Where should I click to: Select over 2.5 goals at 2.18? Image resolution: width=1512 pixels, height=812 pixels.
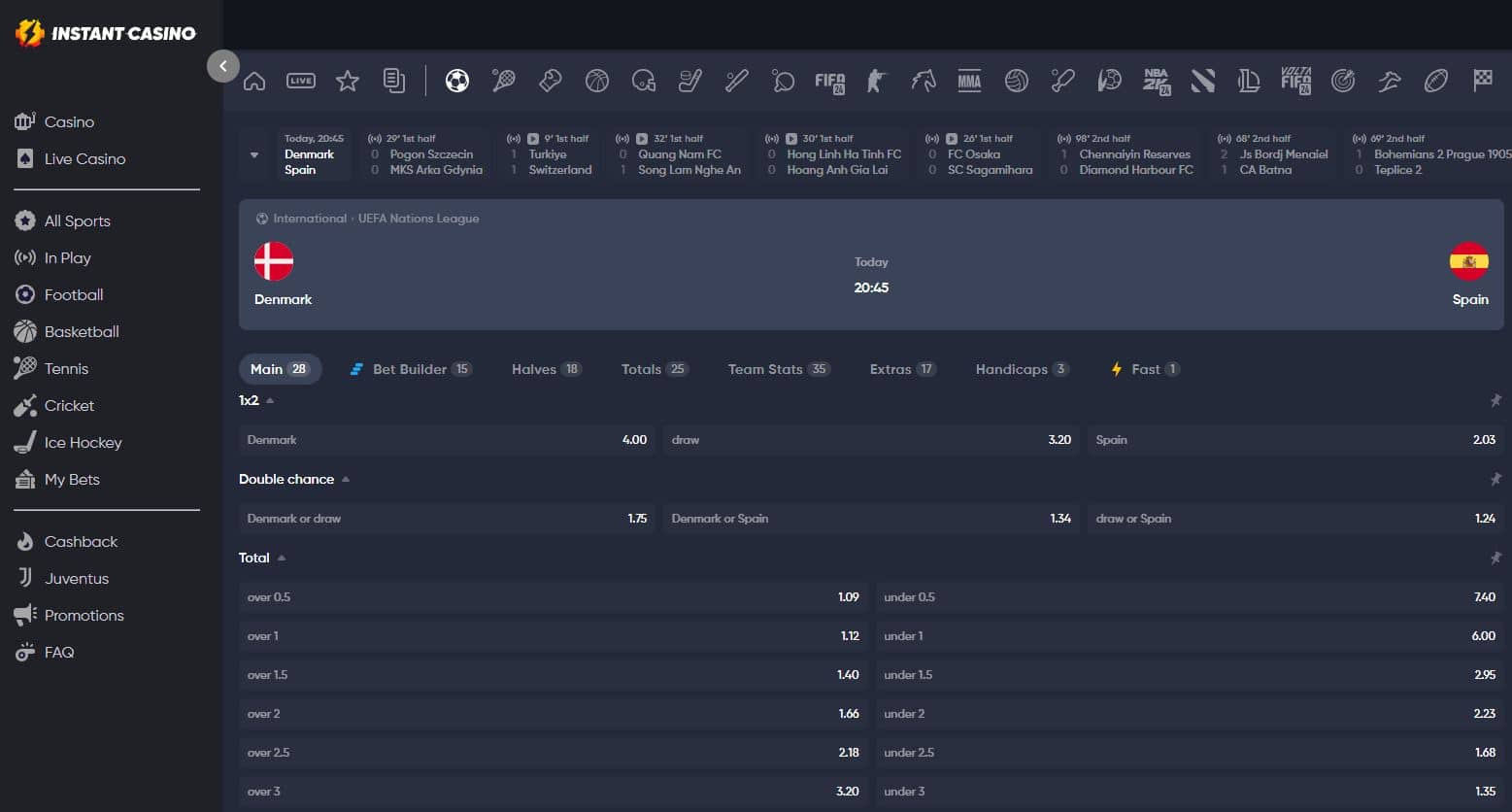[553, 753]
